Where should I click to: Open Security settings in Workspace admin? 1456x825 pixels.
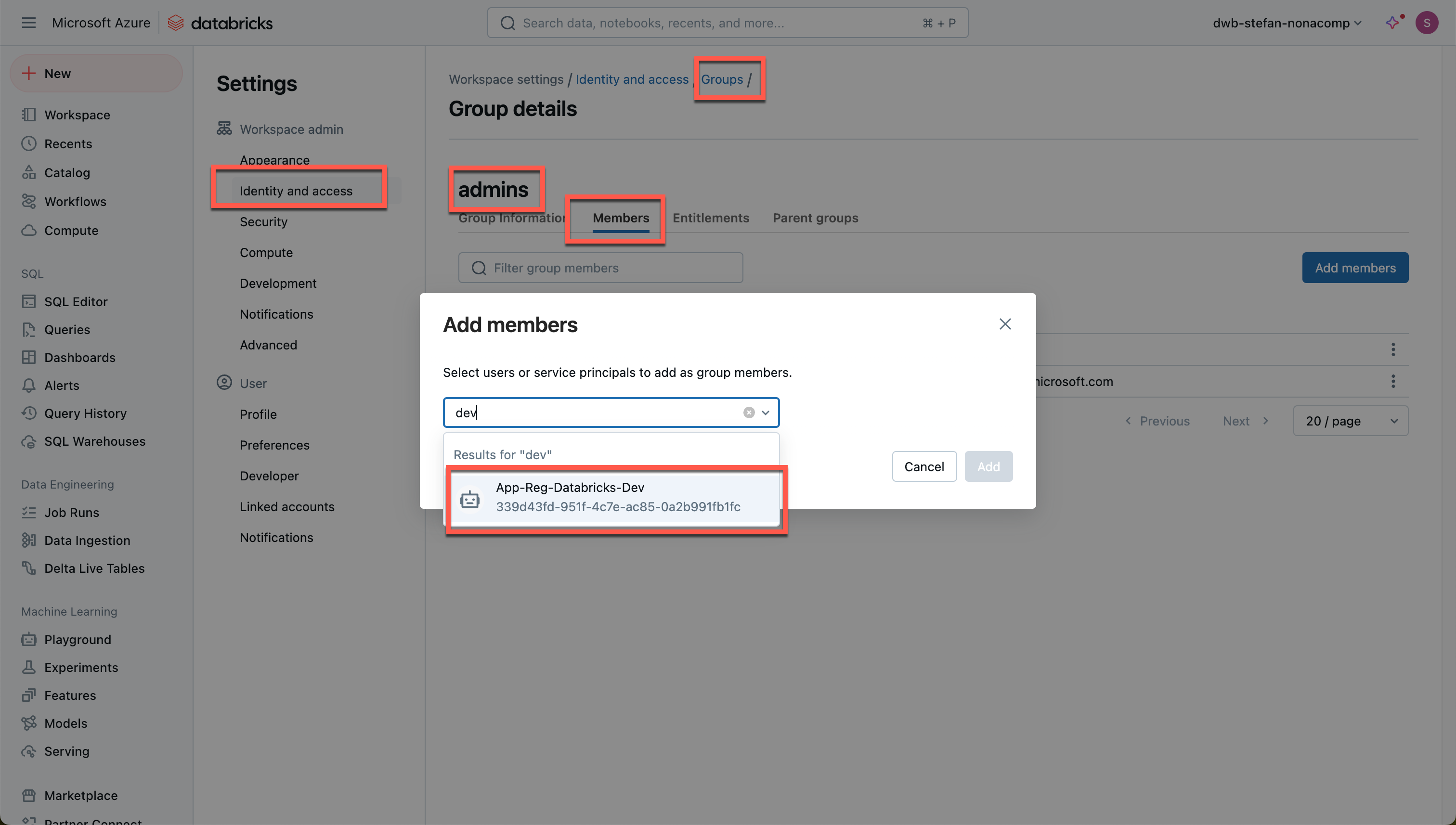point(263,221)
